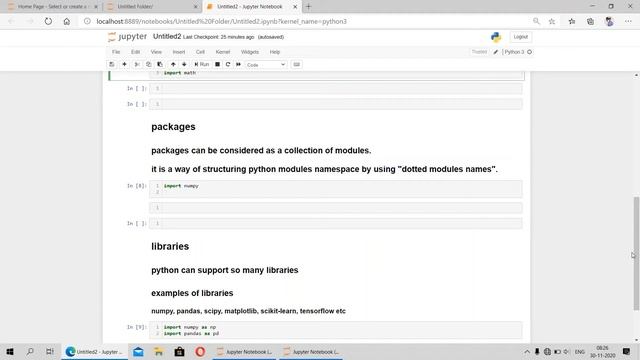Viewport: 640px width, 360px height.
Task: Open the command palette keyboard icon
Action: [297, 64]
